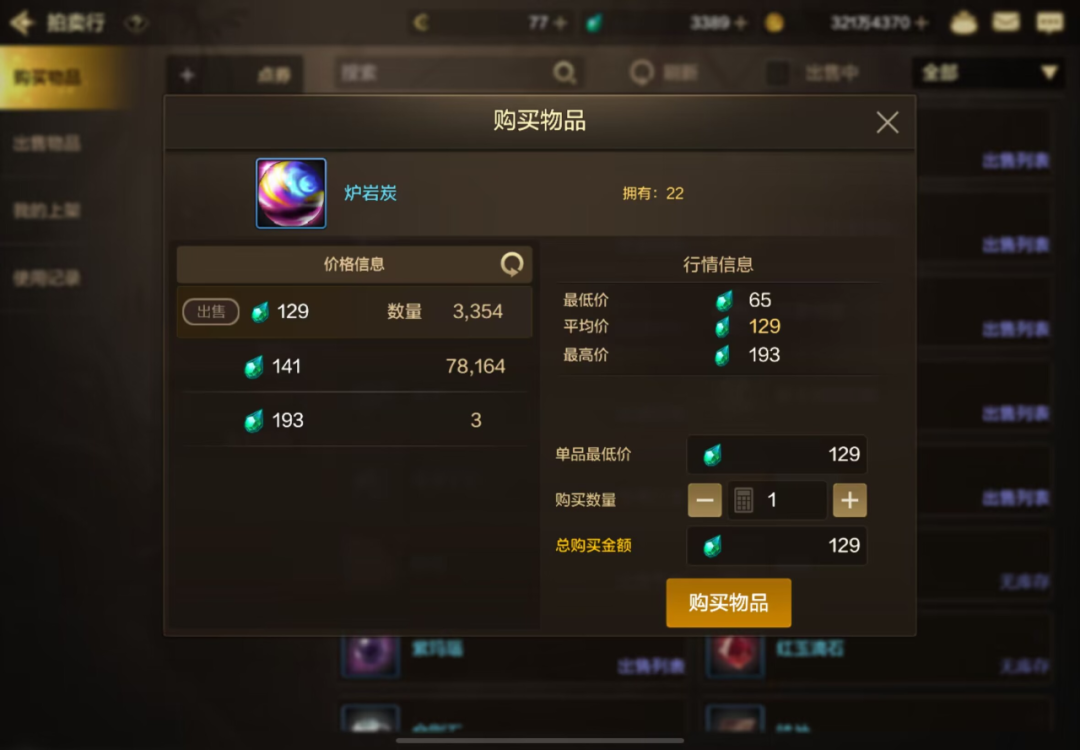
Task: Open the mail envelope icon
Action: click(1006, 22)
